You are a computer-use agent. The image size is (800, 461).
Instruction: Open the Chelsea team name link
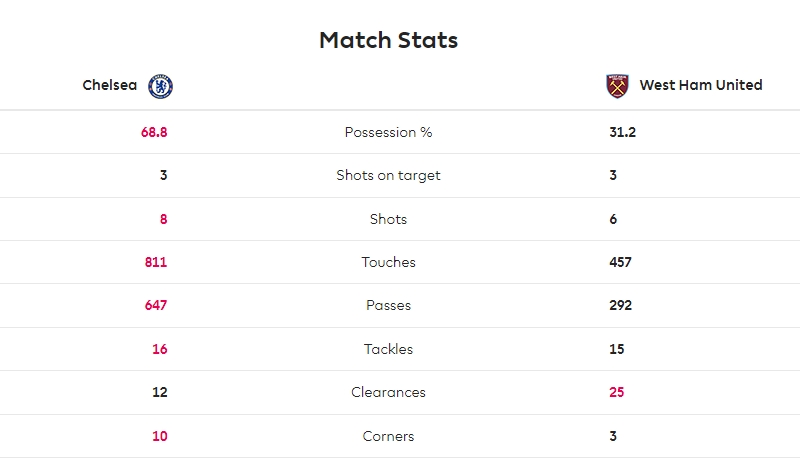[110, 85]
